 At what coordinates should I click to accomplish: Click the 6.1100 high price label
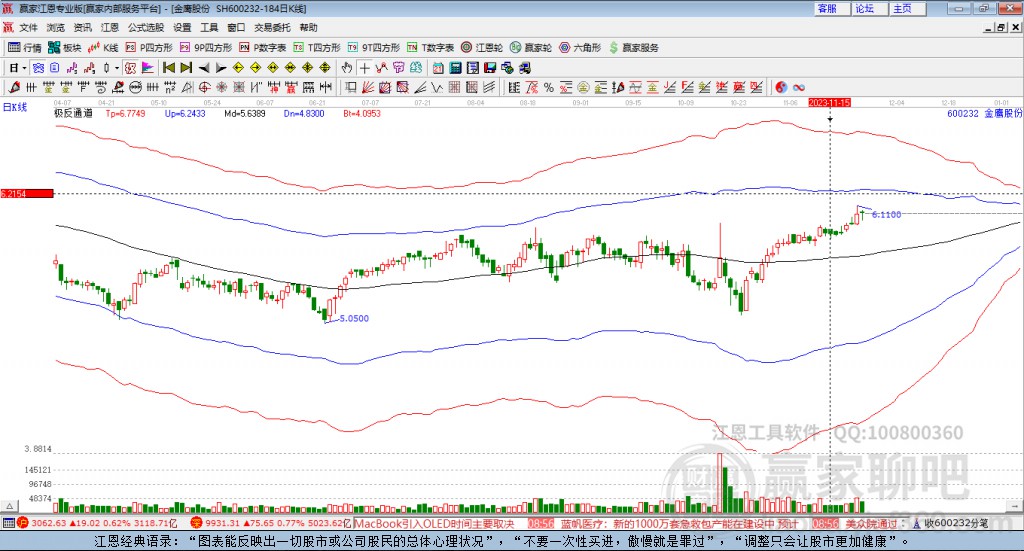886,215
